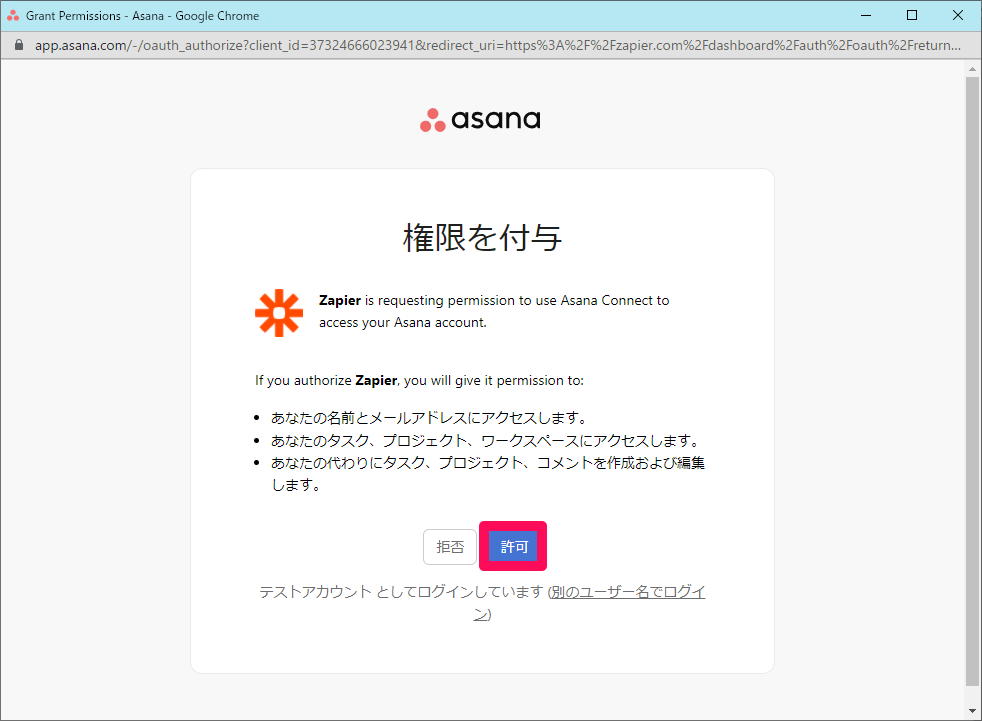Image resolution: width=982 pixels, height=721 pixels.
Task: Click the Asana favicon in the title bar
Action: tap(14, 15)
